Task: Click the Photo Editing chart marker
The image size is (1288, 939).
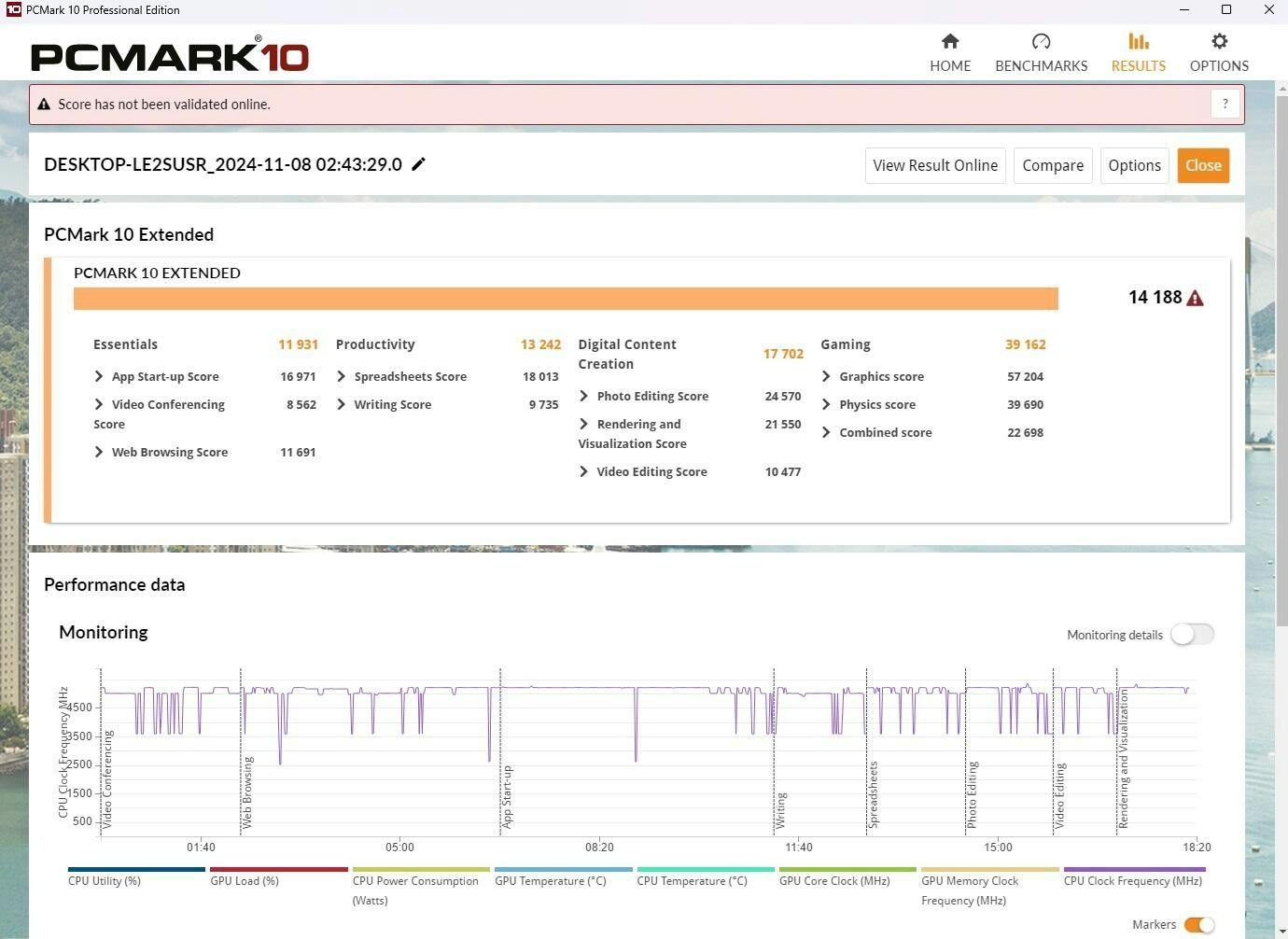Action: point(972,795)
